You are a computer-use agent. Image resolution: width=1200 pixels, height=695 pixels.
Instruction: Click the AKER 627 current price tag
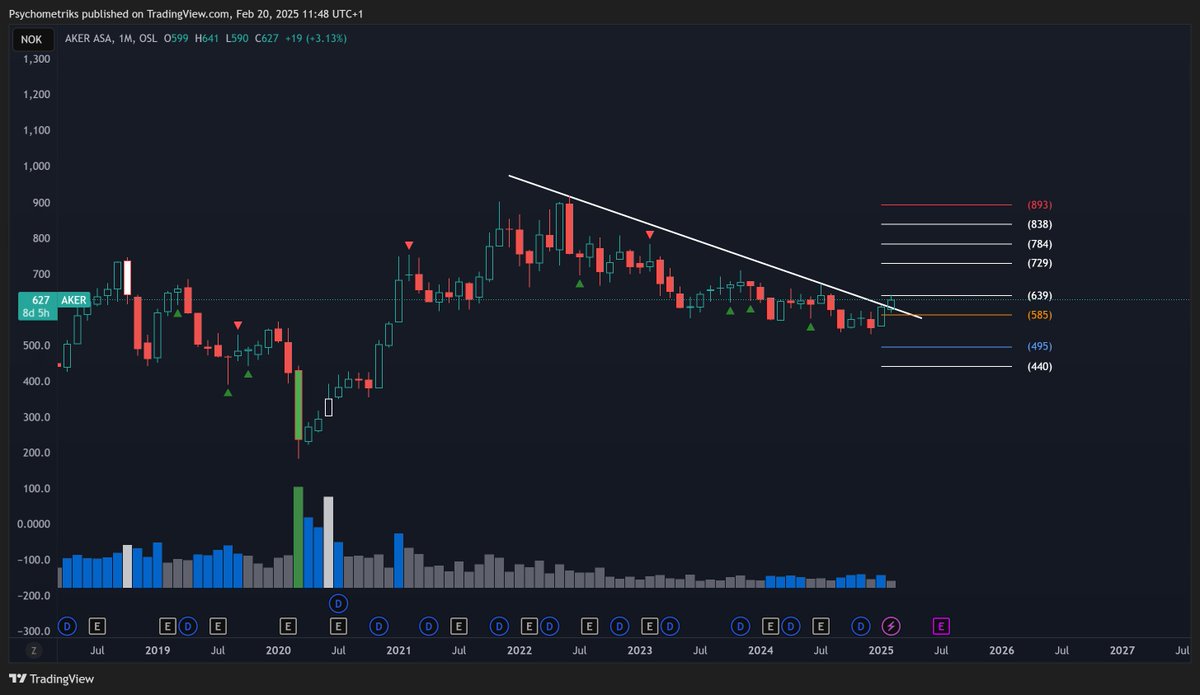click(x=54, y=299)
